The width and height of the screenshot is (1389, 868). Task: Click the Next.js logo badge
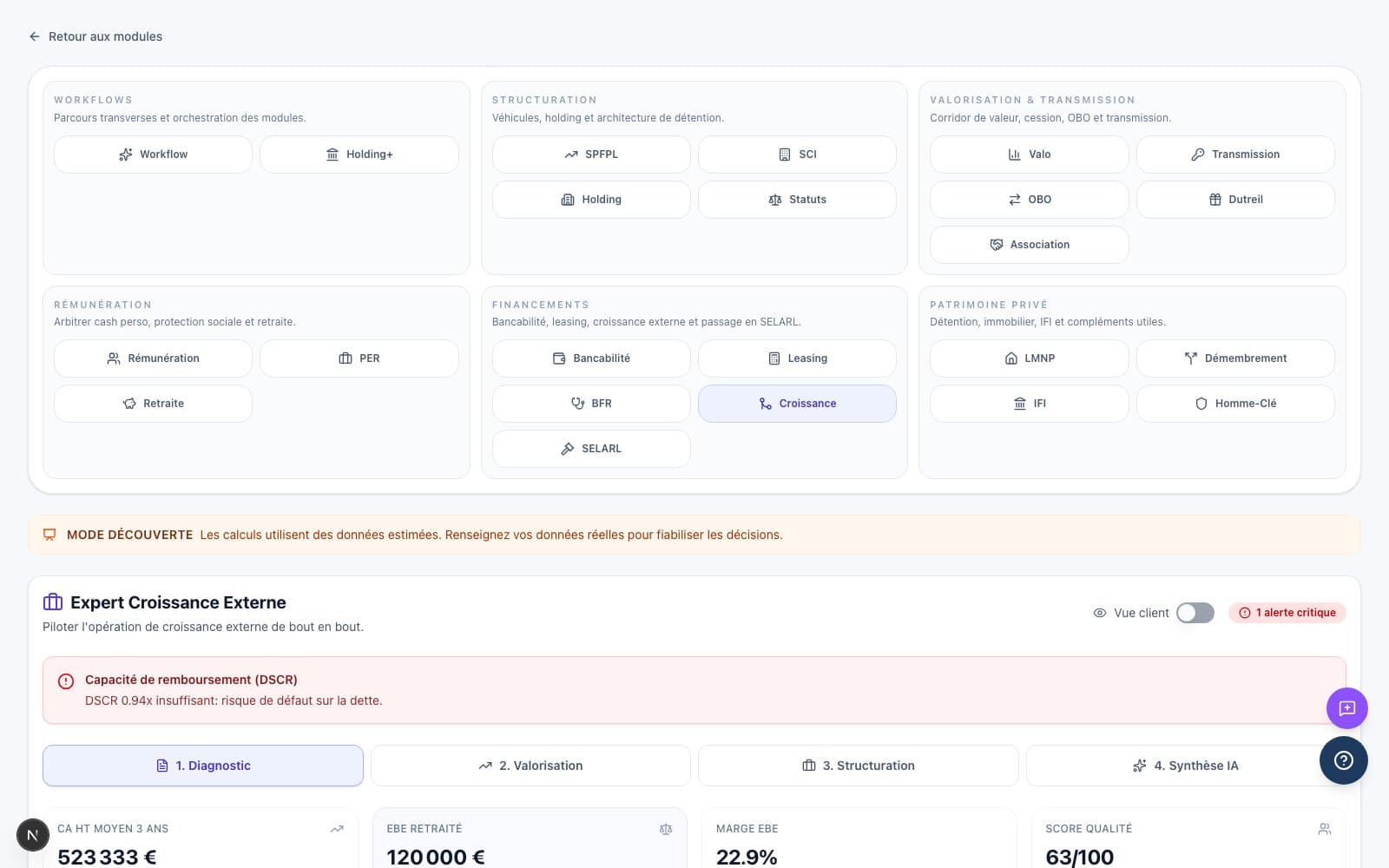pos(33,836)
